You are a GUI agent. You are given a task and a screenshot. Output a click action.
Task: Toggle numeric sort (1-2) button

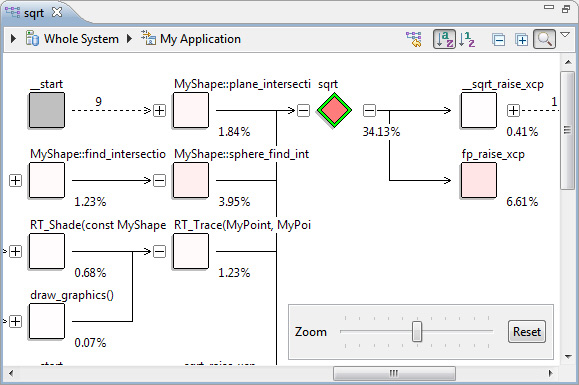[467, 39]
